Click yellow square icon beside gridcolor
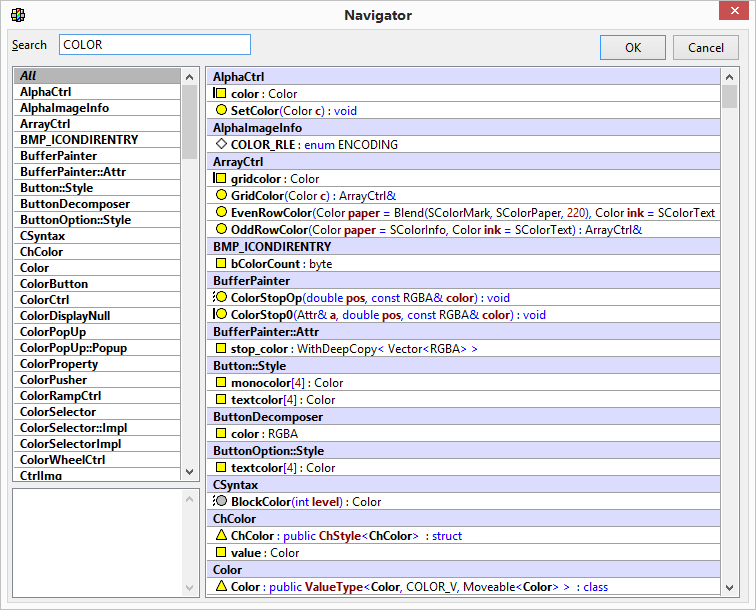 click(221, 179)
